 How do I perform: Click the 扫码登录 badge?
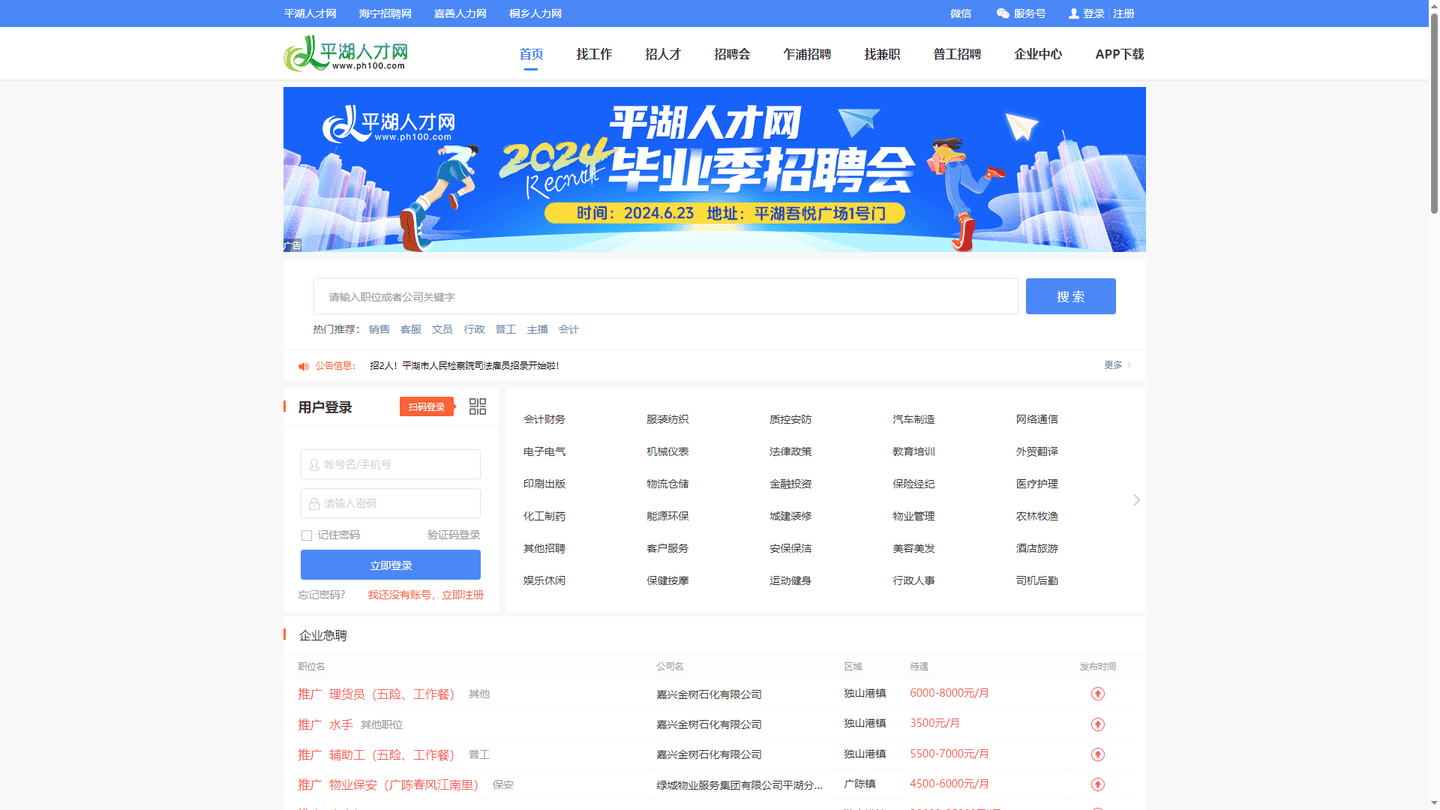click(x=428, y=407)
